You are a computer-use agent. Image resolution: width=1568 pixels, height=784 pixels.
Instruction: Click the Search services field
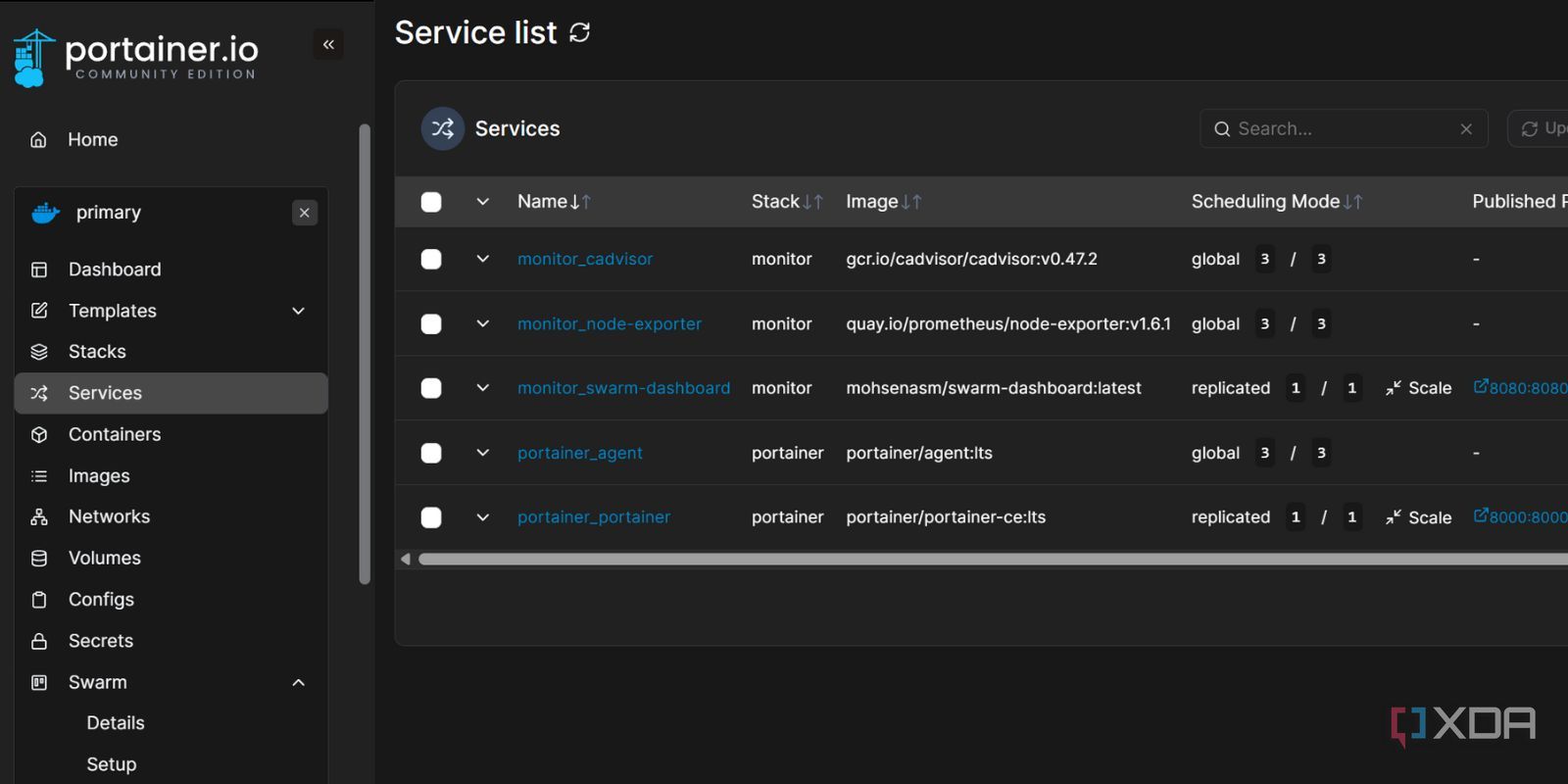tap(1344, 128)
